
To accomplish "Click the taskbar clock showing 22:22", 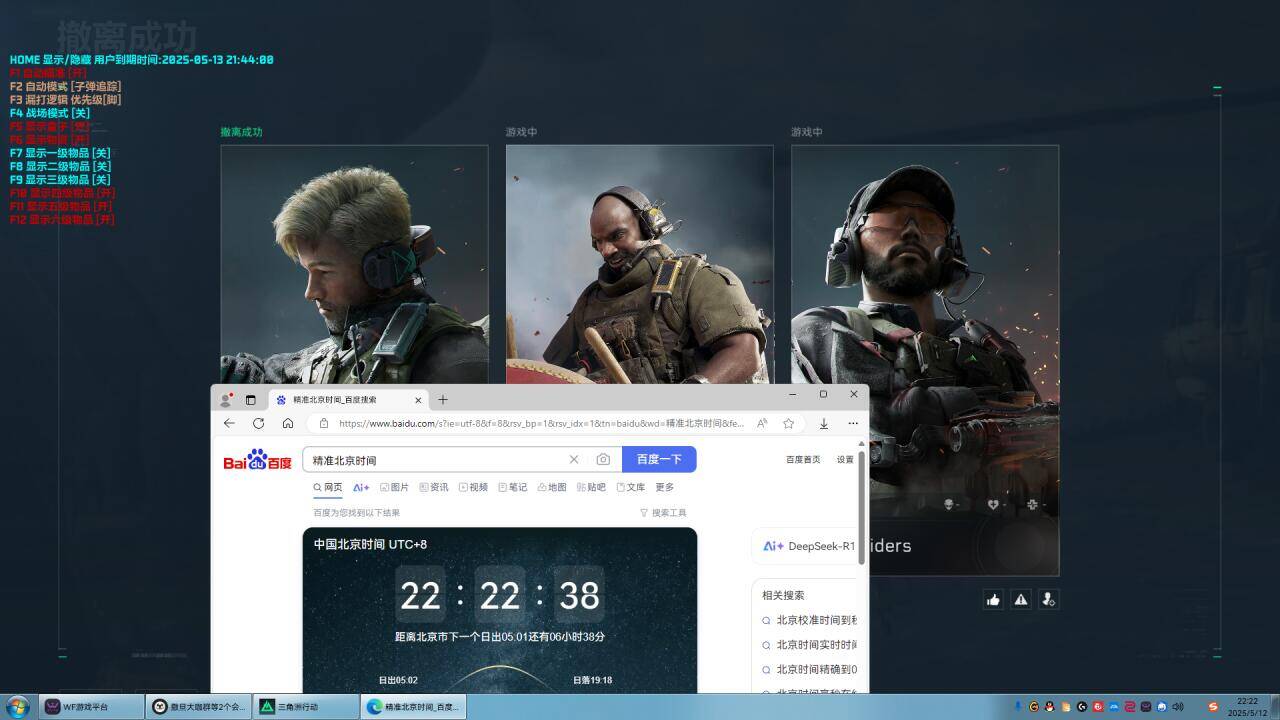I will coord(1247,707).
